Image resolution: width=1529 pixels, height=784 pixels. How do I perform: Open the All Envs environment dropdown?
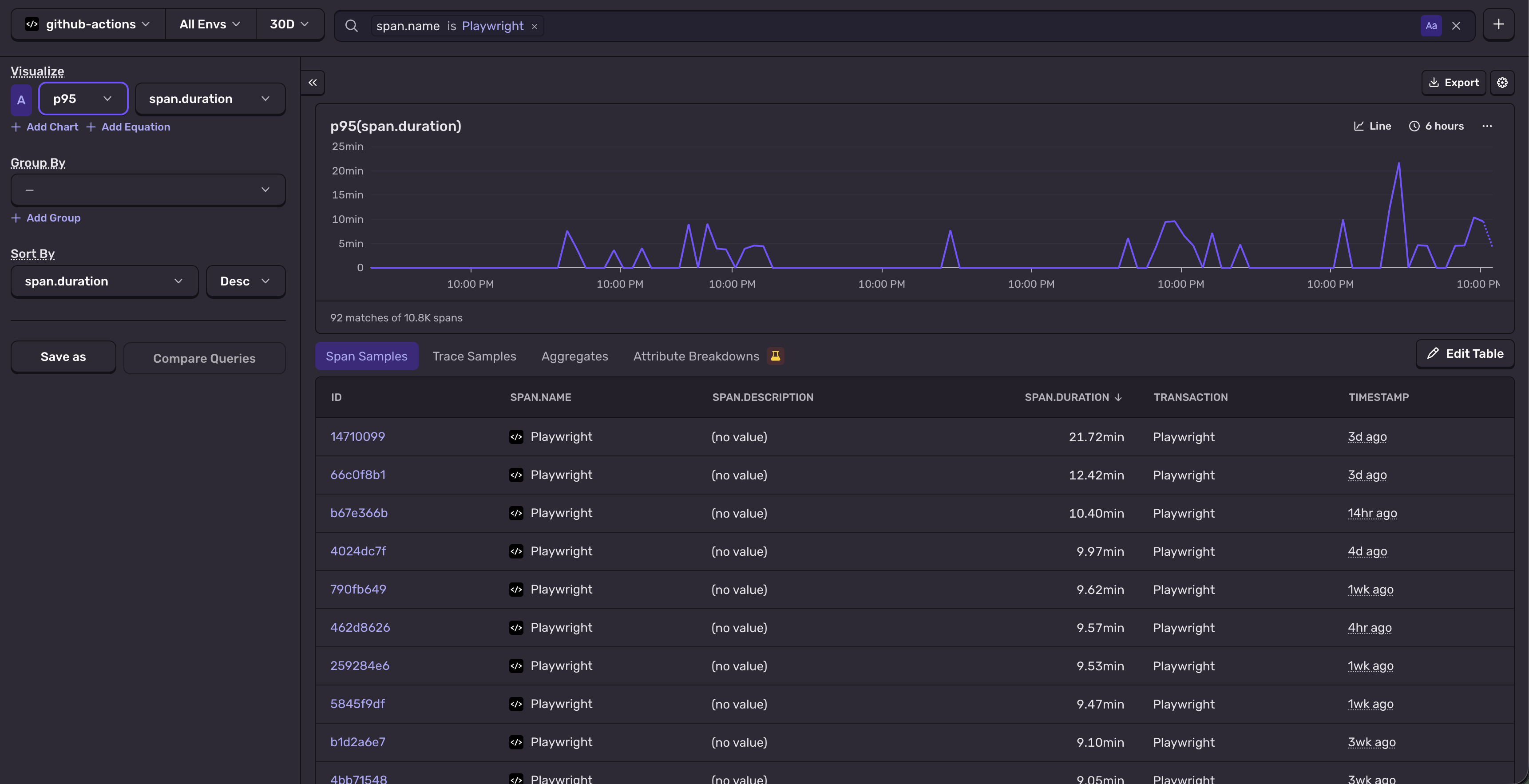pyautogui.click(x=211, y=24)
